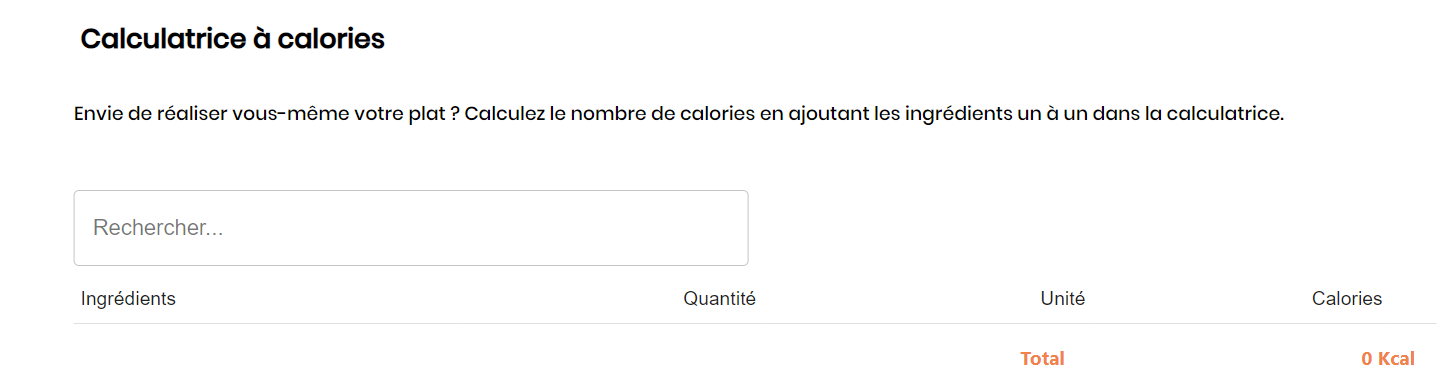This screenshot has height=388, width=1447.
Task: Click the empty row between Ingrédients and Total
Action: pyautogui.click(x=755, y=336)
